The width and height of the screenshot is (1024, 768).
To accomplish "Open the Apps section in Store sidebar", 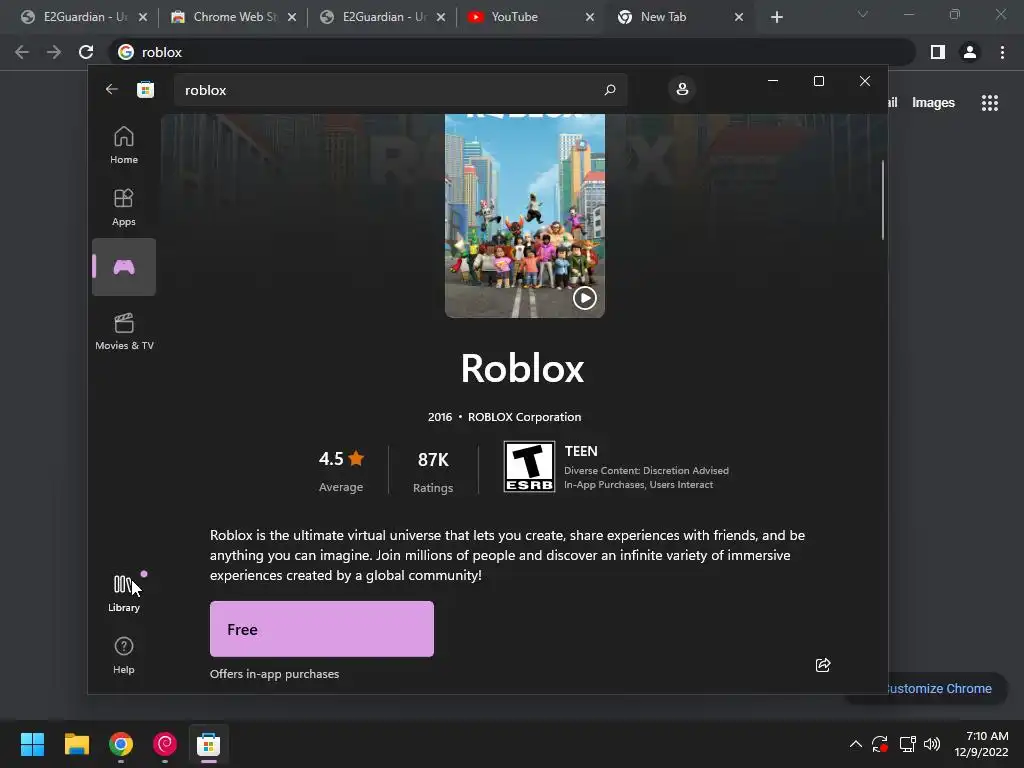I will click(x=123, y=207).
